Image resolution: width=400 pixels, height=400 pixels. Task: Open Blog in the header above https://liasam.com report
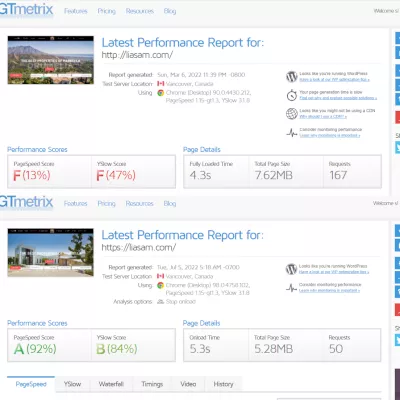170,203
